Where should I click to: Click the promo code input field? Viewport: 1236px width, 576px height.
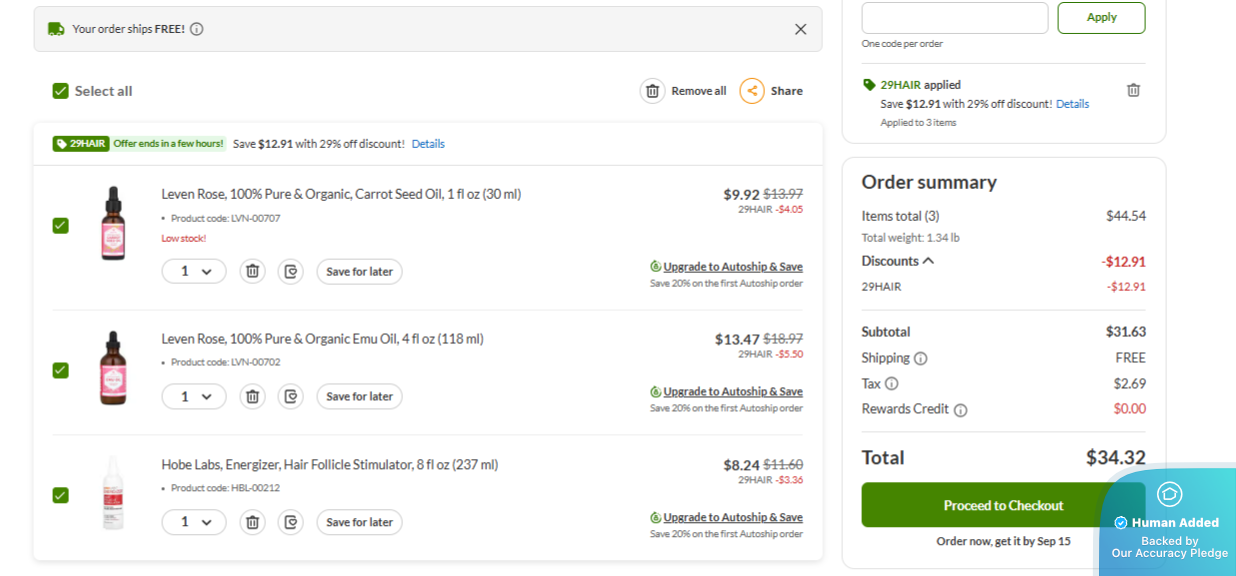tap(954, 18)
